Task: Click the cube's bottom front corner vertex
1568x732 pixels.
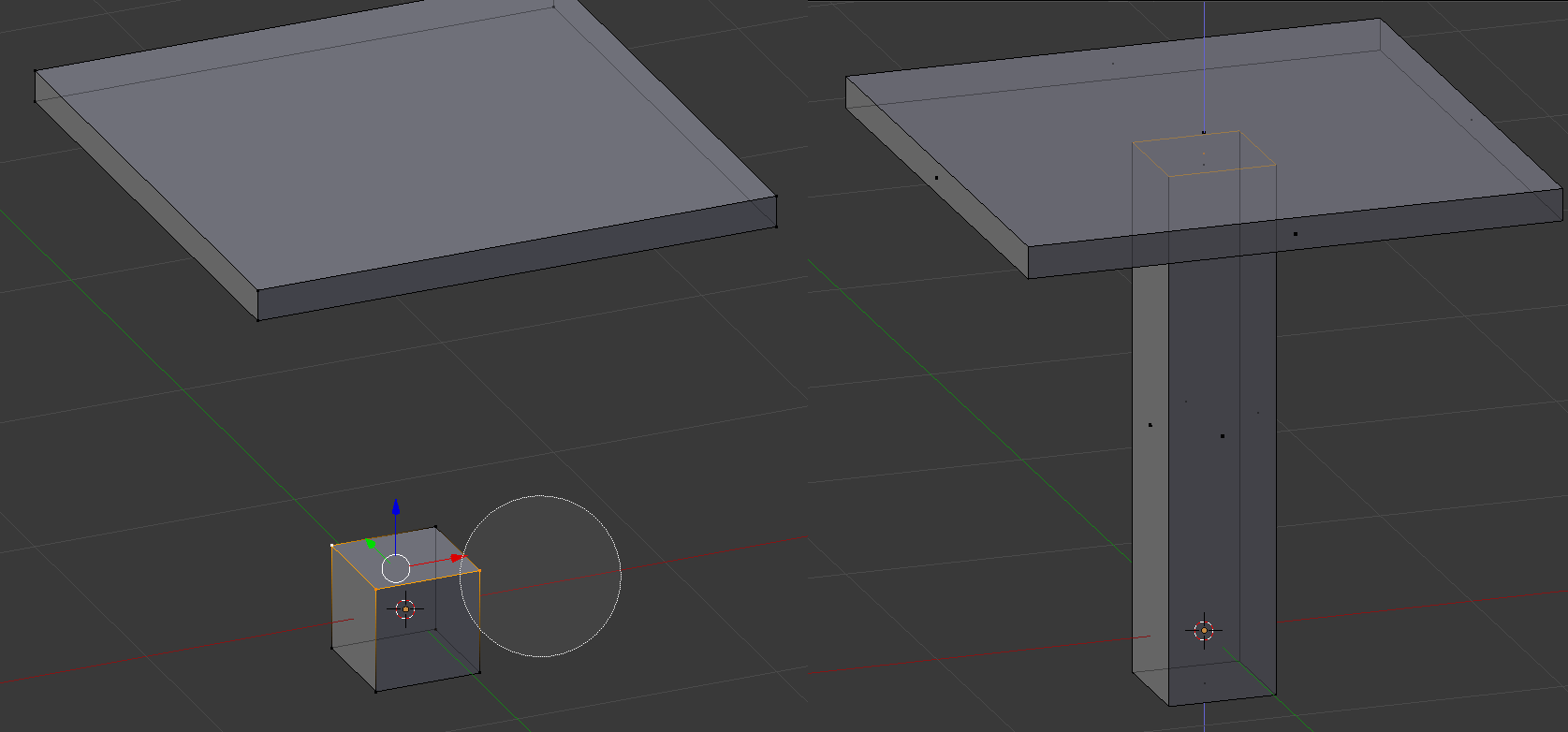Action: point(376,692)
